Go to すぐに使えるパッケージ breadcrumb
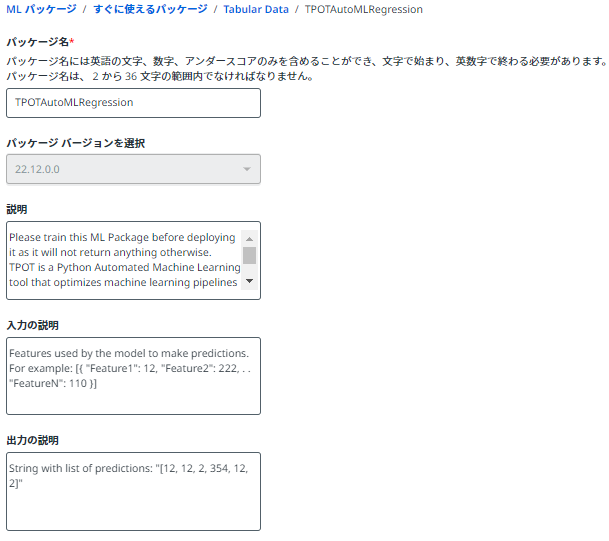 (x=150, y=9)
